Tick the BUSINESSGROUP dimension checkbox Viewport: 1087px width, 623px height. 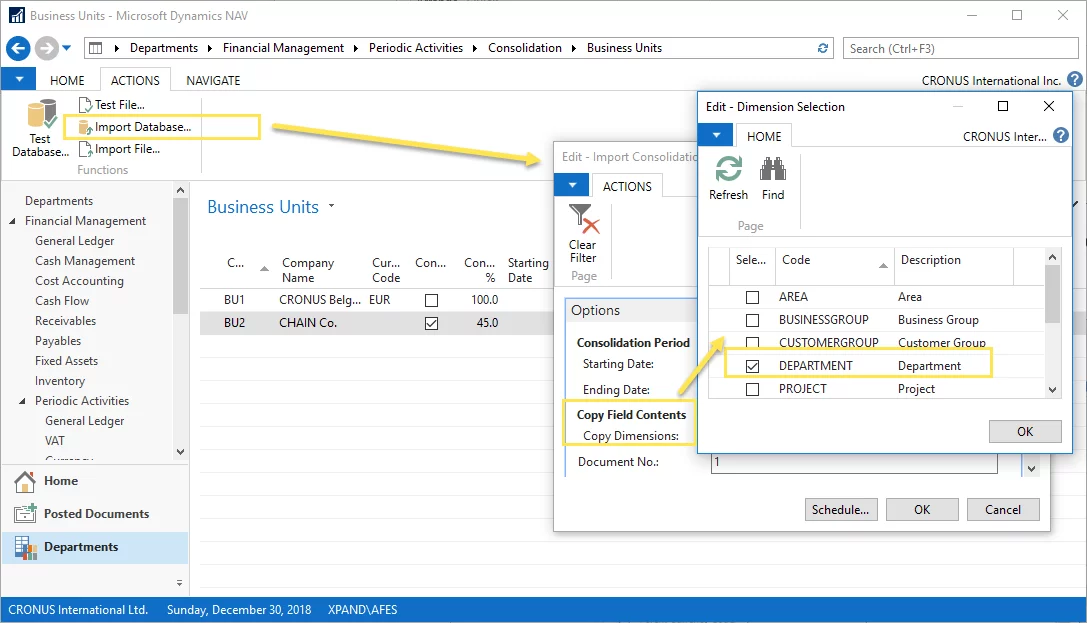[x=752, y=320]
